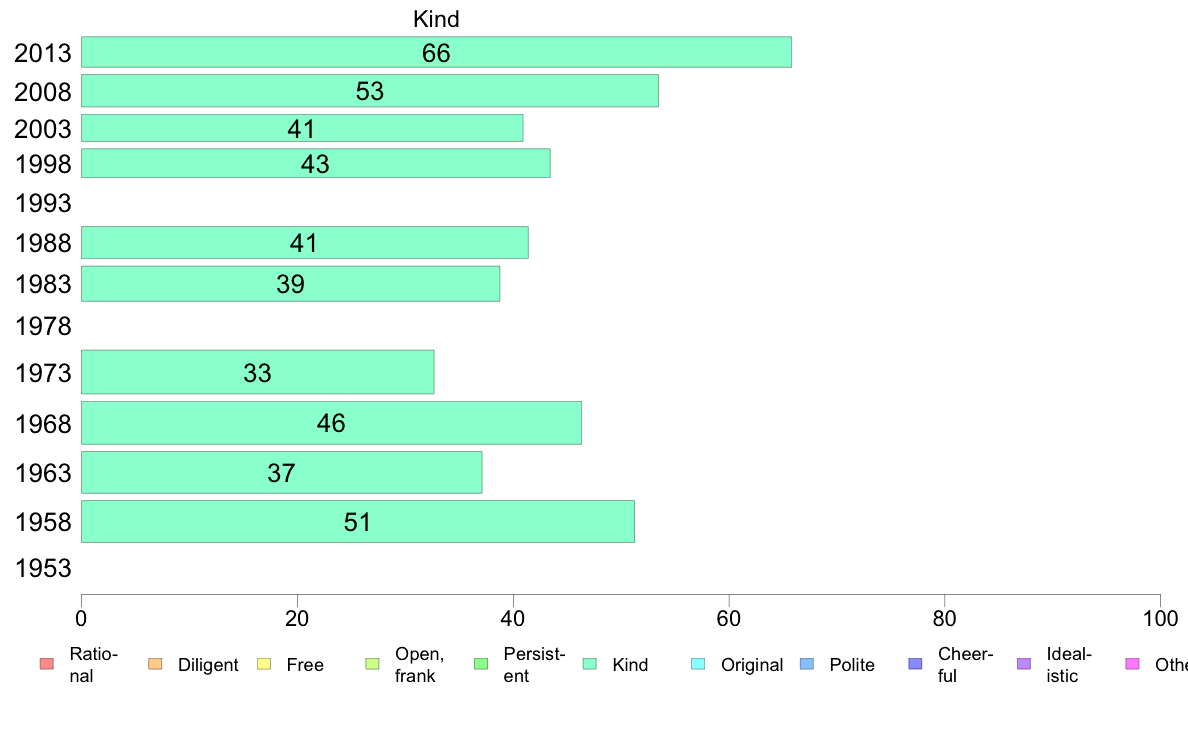
Task: Select the 2013 bar showing 66
Action: [x=436, y=52]
